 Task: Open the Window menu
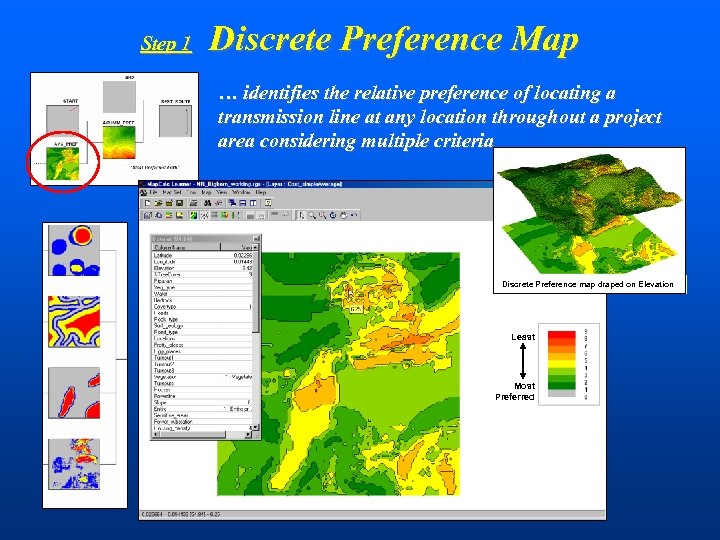tap(241, 192)
